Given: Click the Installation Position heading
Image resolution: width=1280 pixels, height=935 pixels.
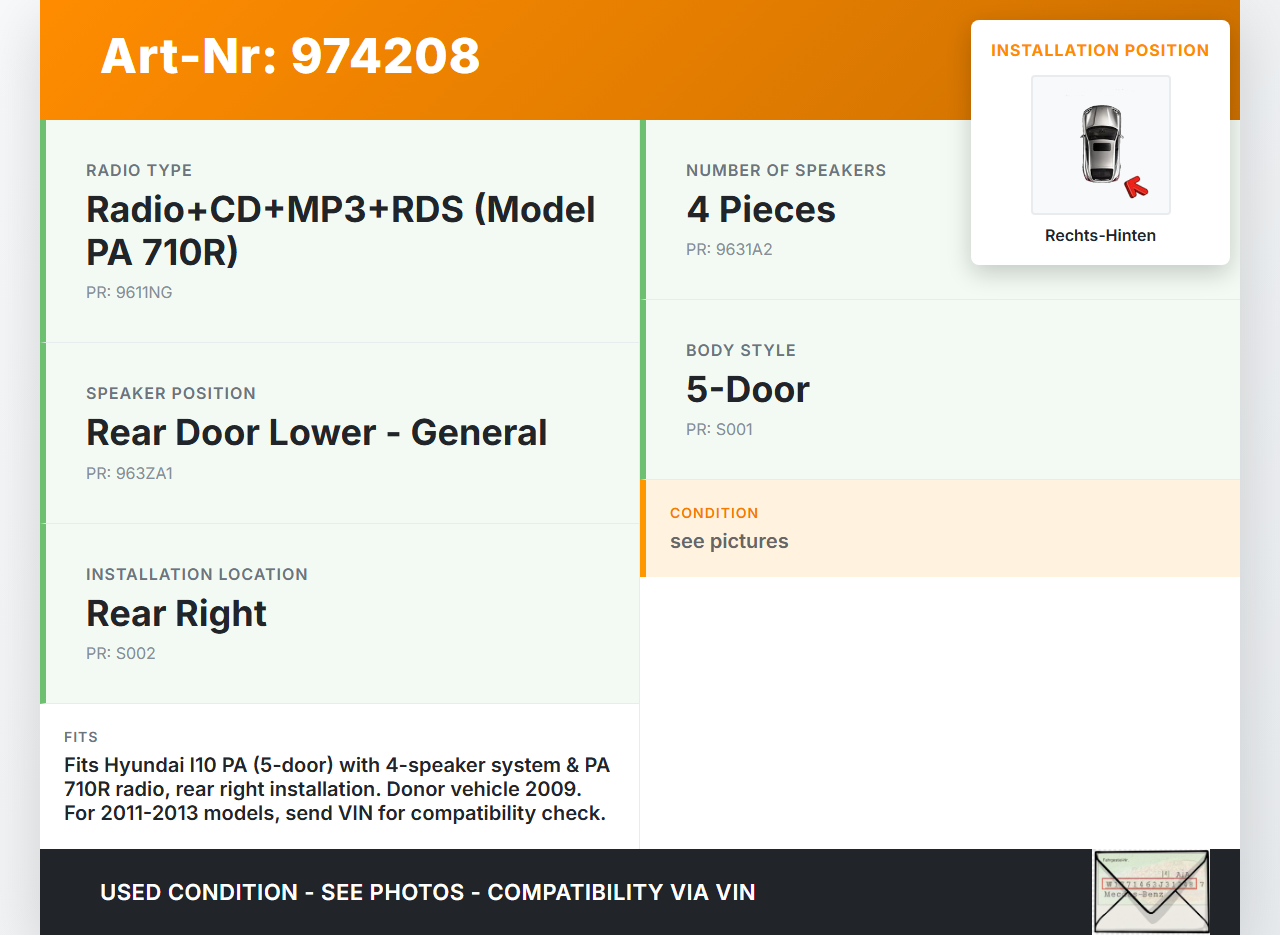Looking at the screenshot, I should (1100, 50).
